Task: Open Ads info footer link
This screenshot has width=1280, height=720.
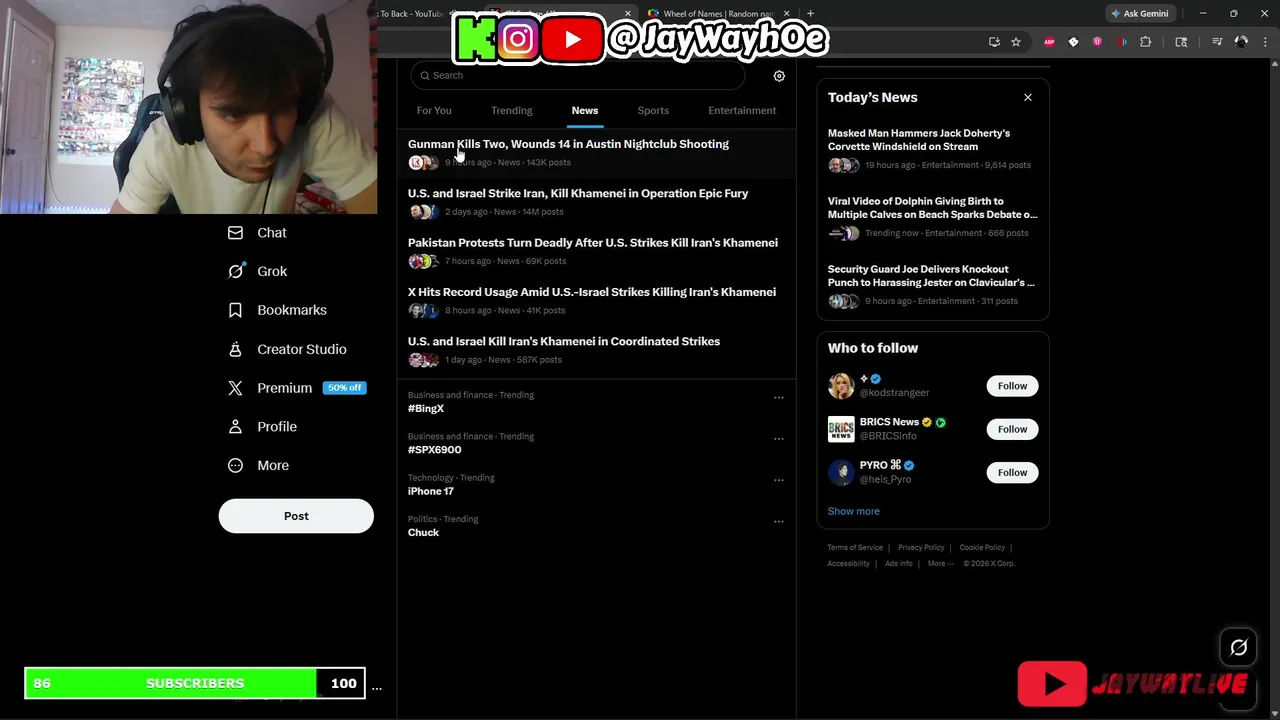Action: [x=898, y=563]
